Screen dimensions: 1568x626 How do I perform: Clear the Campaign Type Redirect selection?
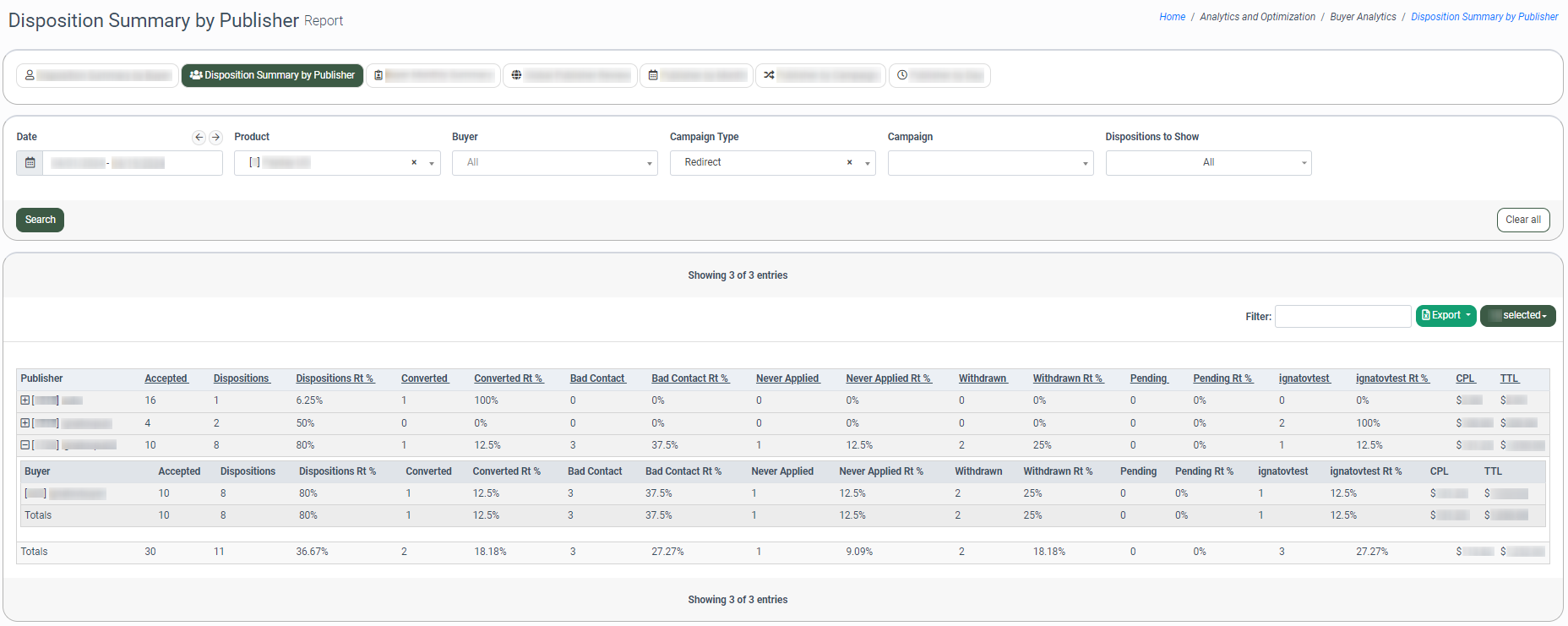[x=849, y=163]
